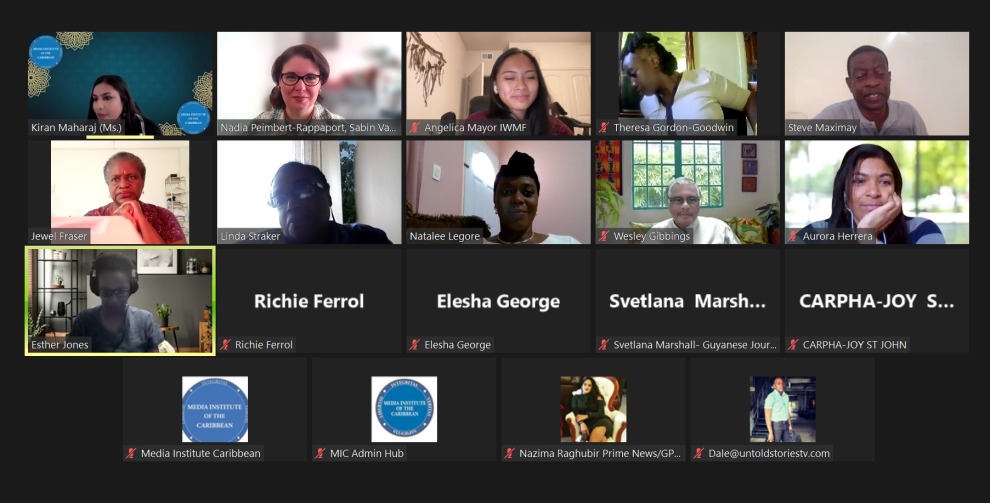Click muted mic icon next to Dale@untoldstoriestv.com

click(x=699, y=453)
